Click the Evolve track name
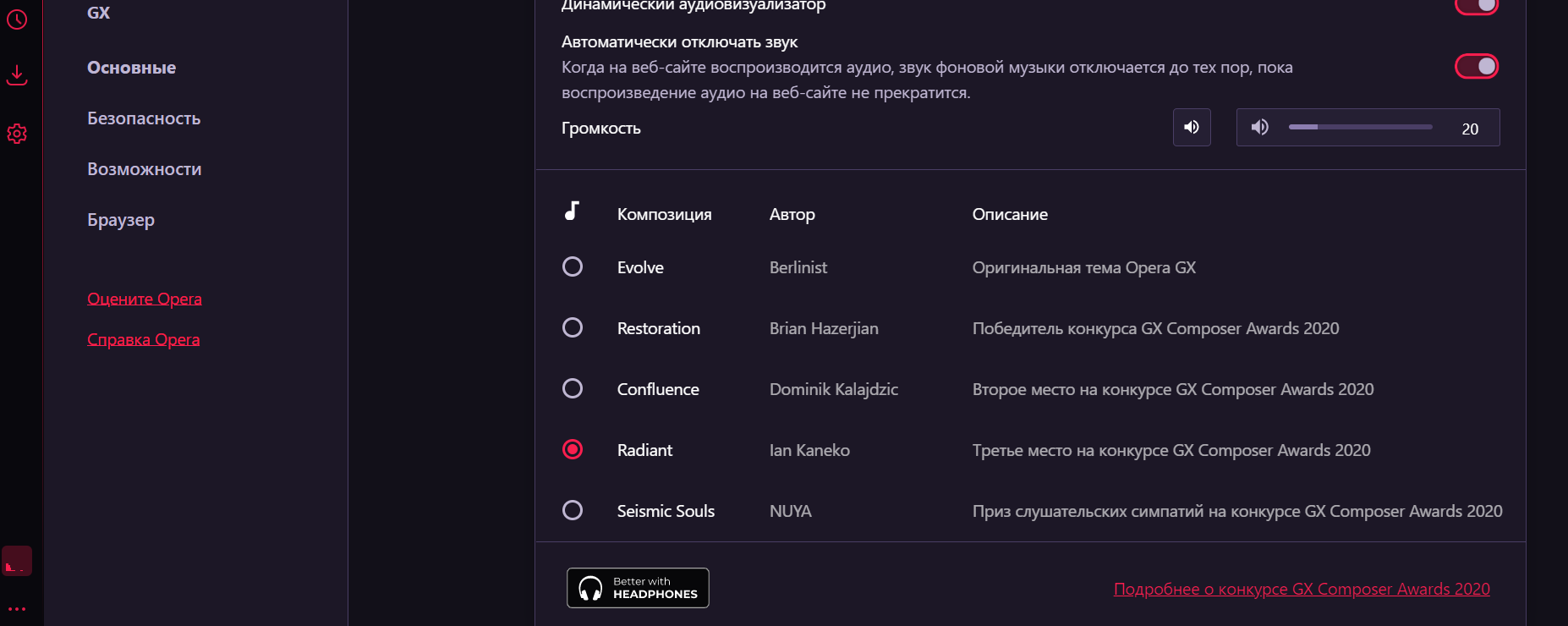Image resolution: width=1568 pixels, height=626 pixels. [x=640, y=267]
